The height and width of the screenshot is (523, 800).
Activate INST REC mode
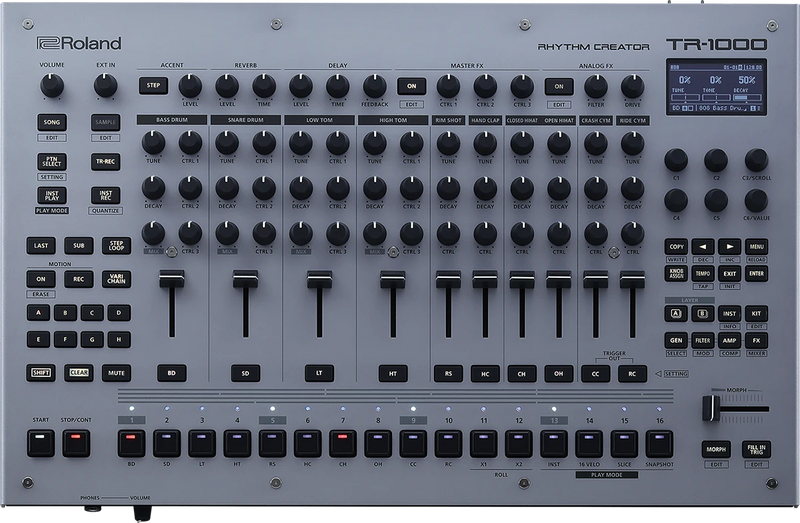coord(106,195)
